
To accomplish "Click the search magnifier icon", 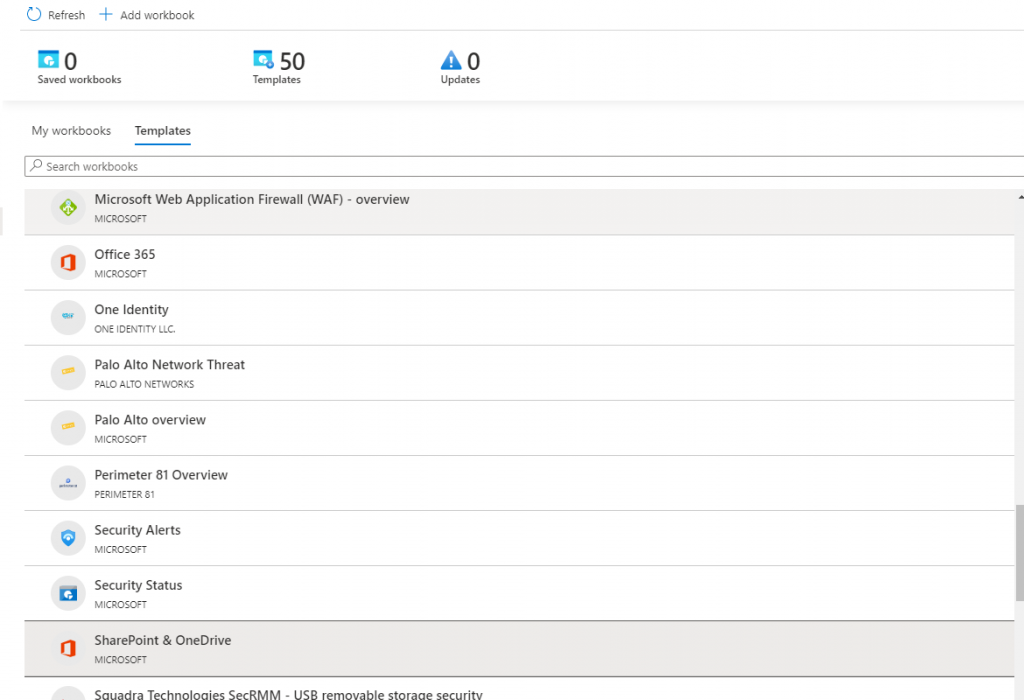I will pos(37,165).
